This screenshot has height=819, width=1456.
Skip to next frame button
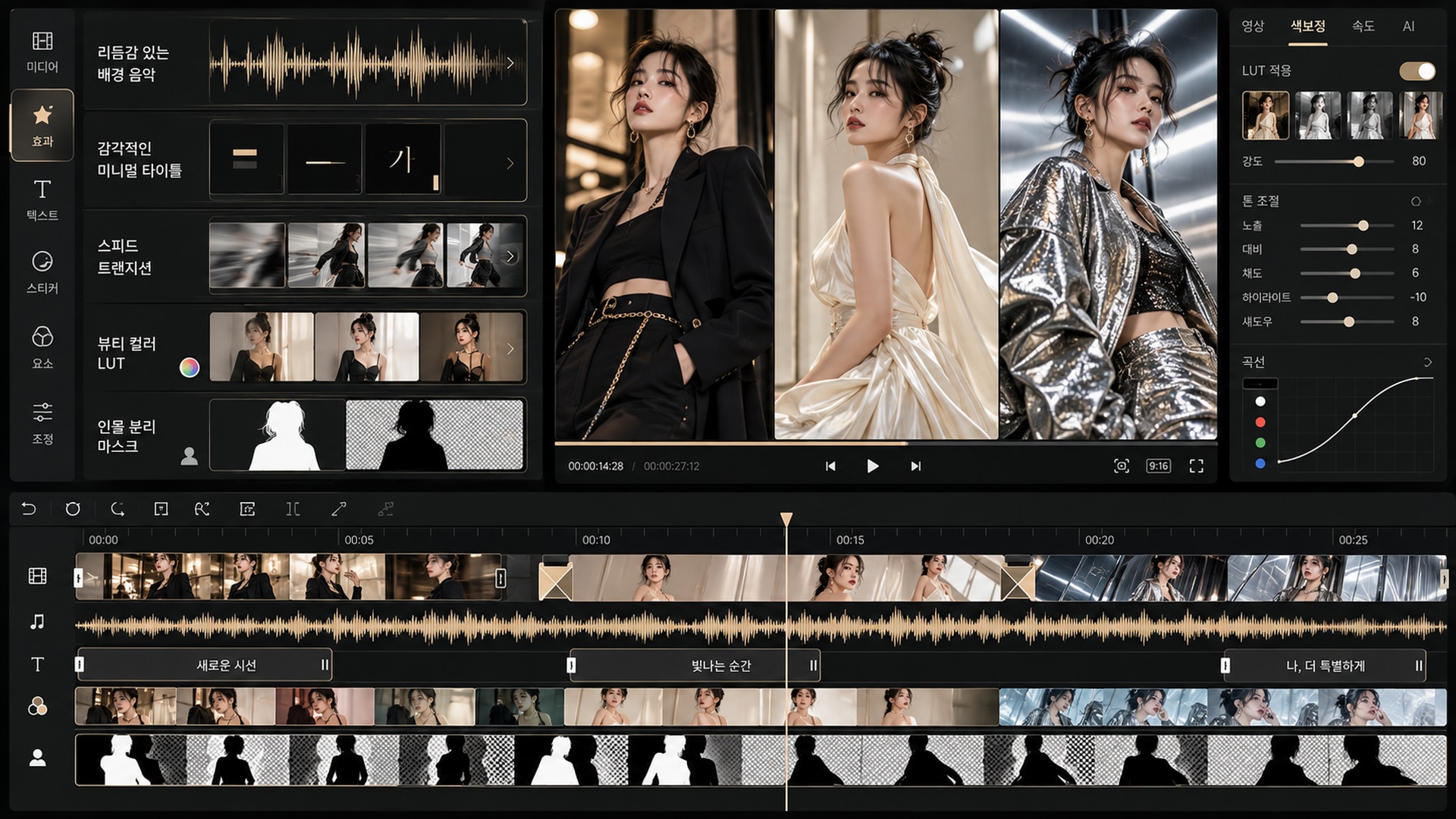pos(915,466)
